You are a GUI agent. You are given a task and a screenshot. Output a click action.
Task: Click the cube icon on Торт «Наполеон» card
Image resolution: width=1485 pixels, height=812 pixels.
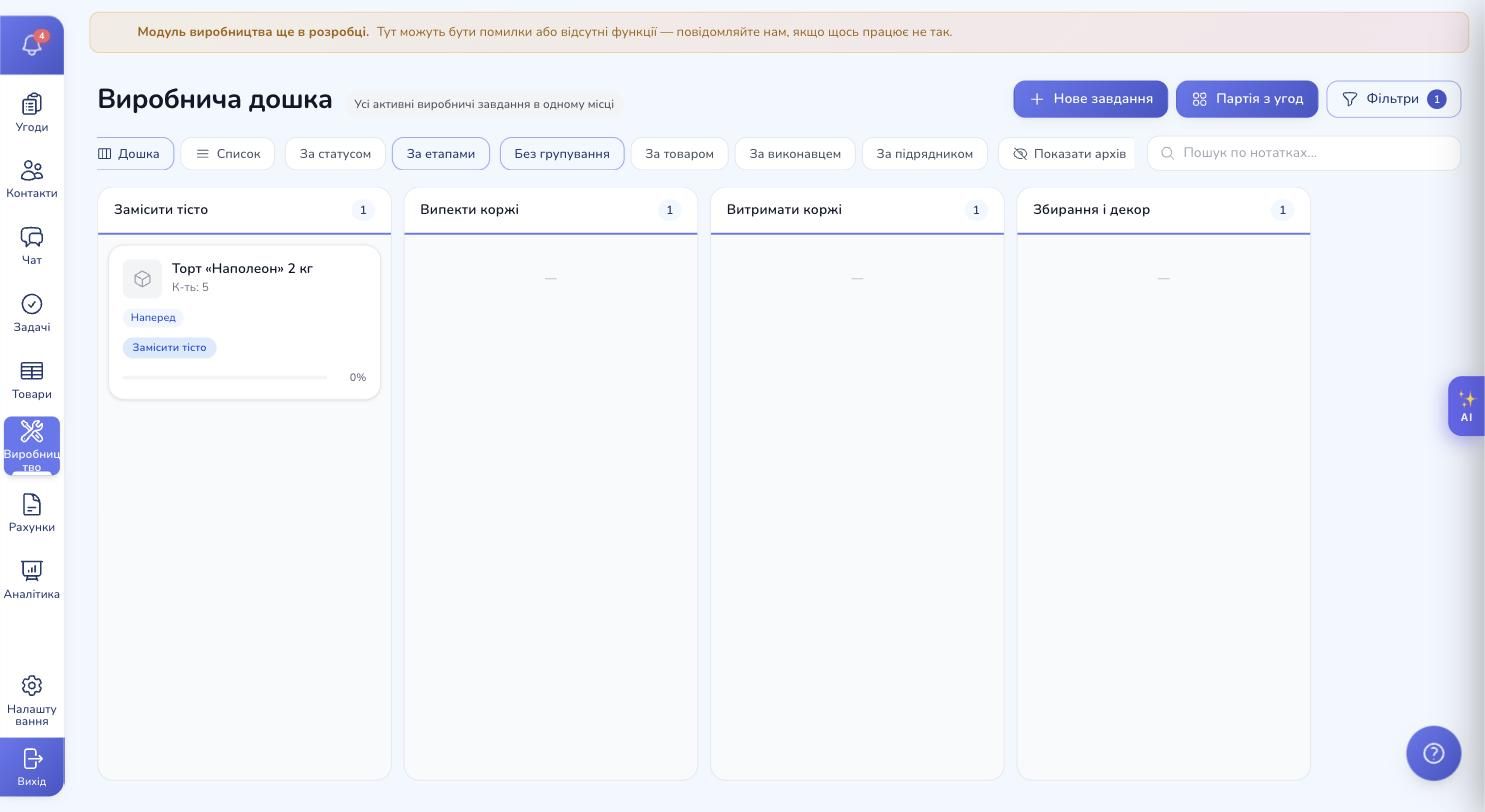[x=142, y=279]
